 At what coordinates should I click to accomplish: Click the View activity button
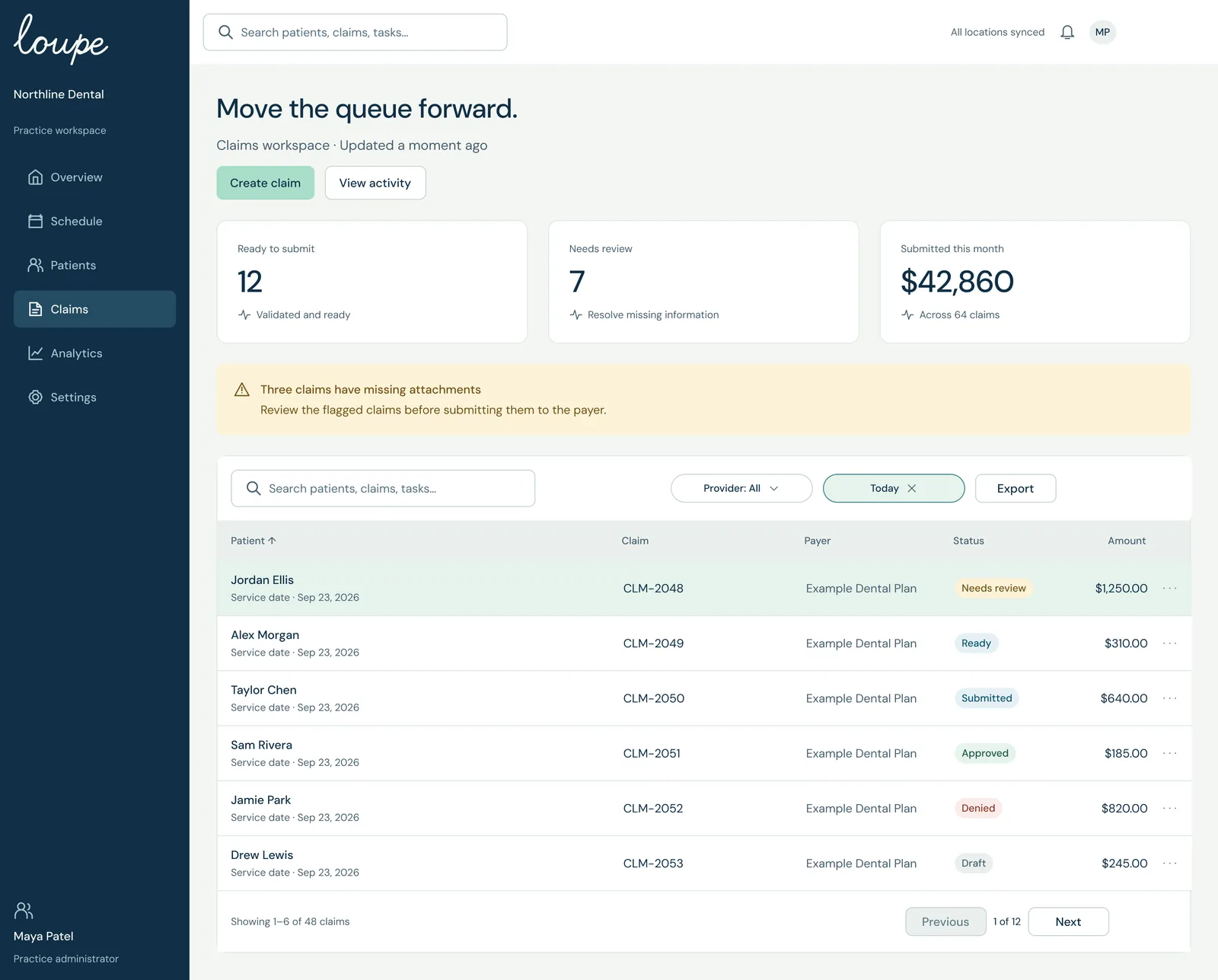tap(375, 183)
